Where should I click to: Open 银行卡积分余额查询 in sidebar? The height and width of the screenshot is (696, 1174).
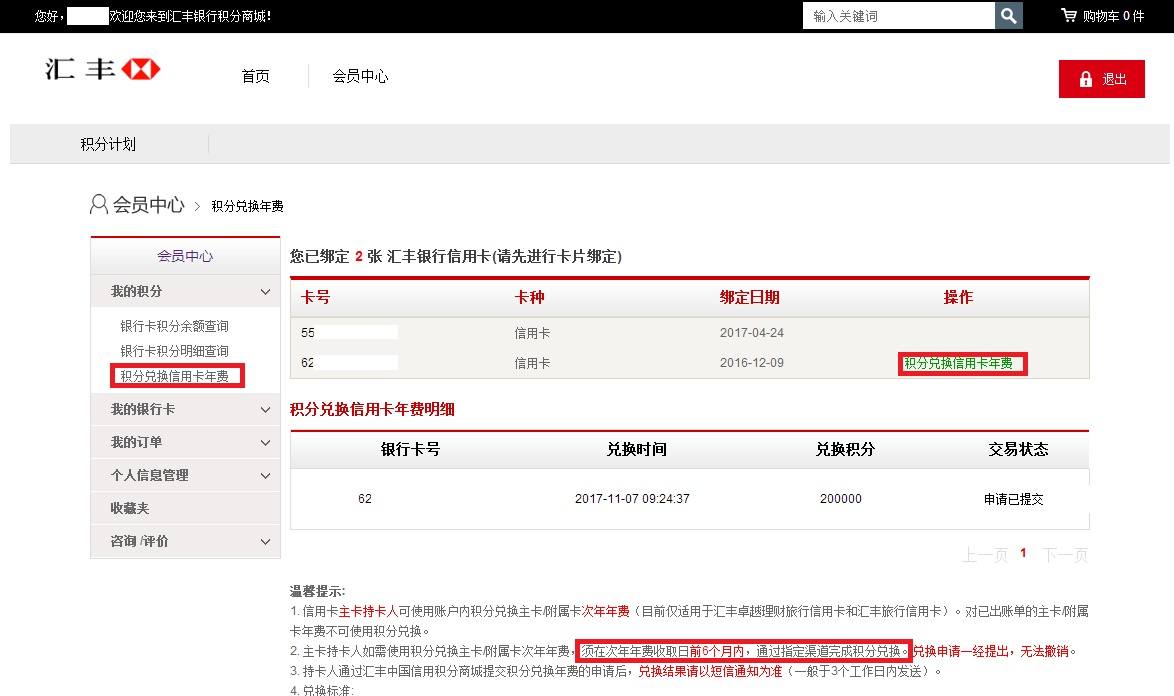(174, 326)
